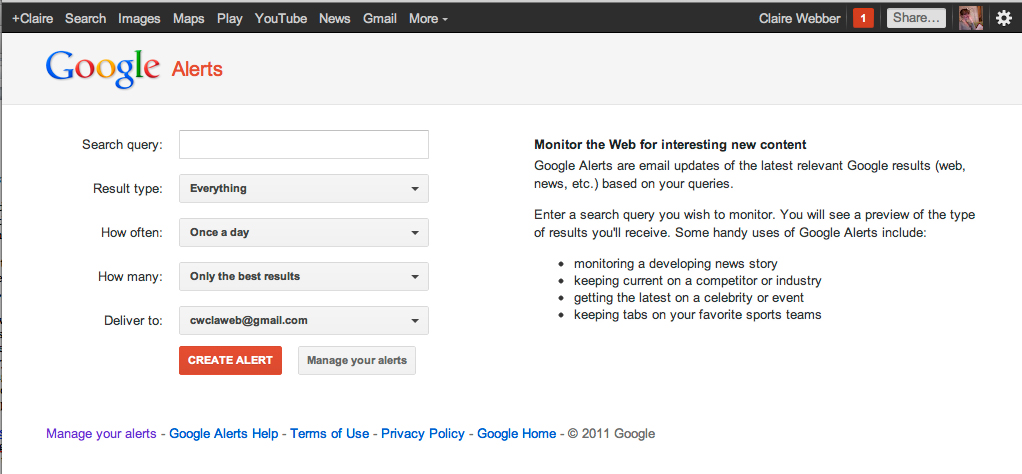1022x474 pixels.
Task: Open the More menu in top bar
Action: (x=428, y=18)
